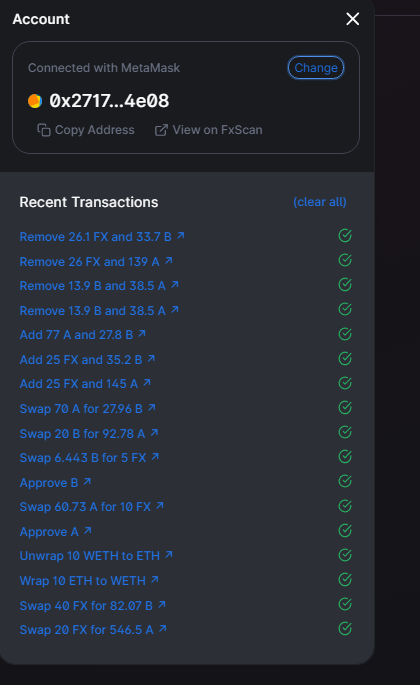Open the Remove 26 FX and 139 A transaction
Screen dimensions: 420x685
(96, 261)
